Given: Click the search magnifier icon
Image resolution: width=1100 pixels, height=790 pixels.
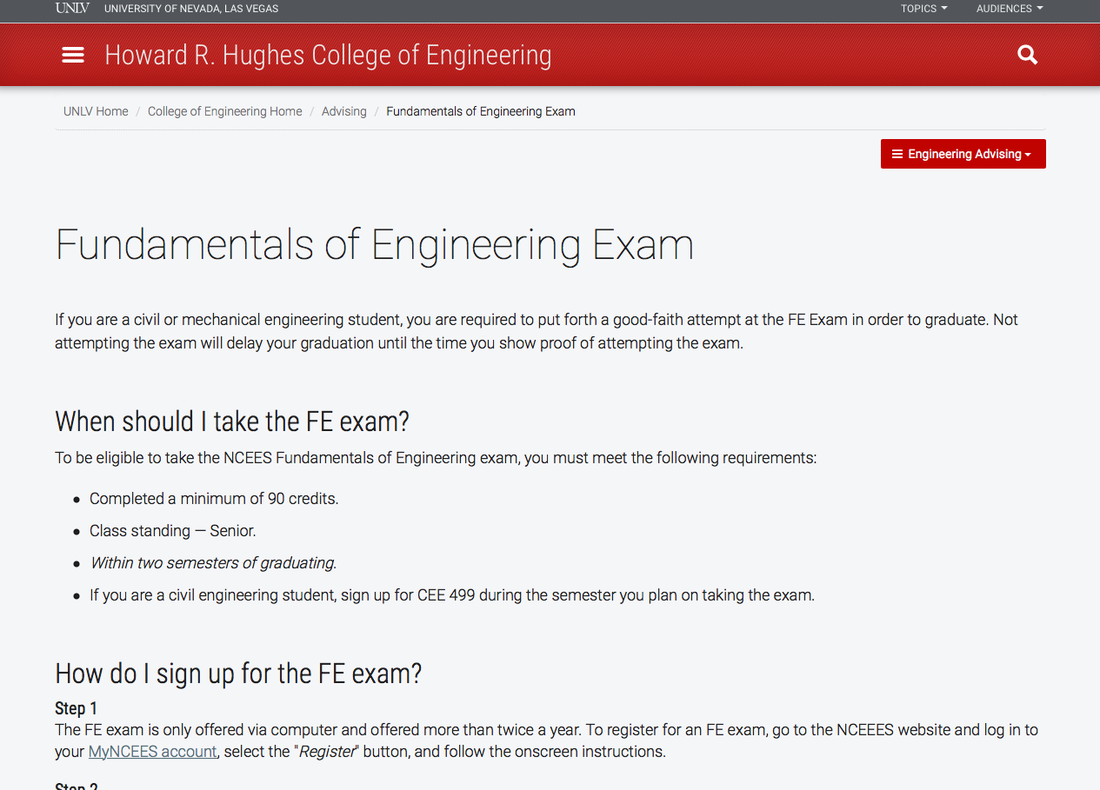Looking at the screenshot, I should tap(1027, 55).
